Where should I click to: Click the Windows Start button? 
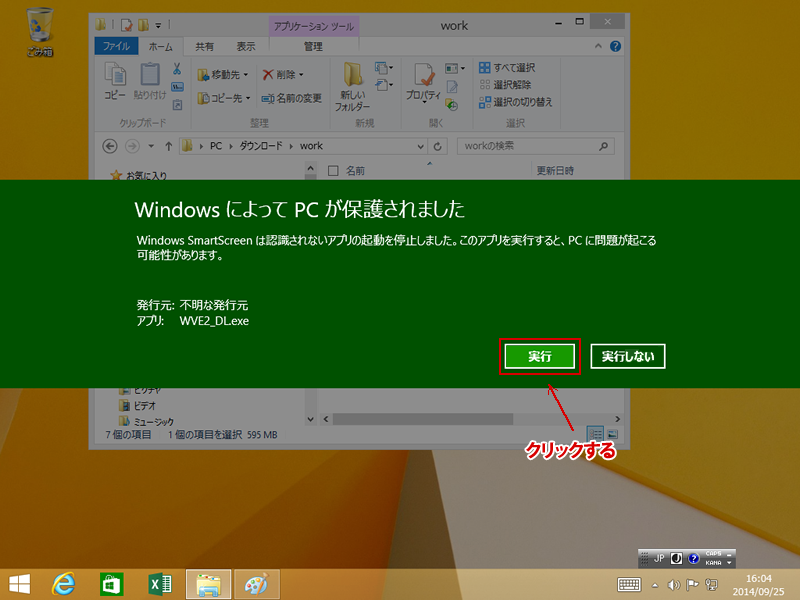[x=20, y=584]
